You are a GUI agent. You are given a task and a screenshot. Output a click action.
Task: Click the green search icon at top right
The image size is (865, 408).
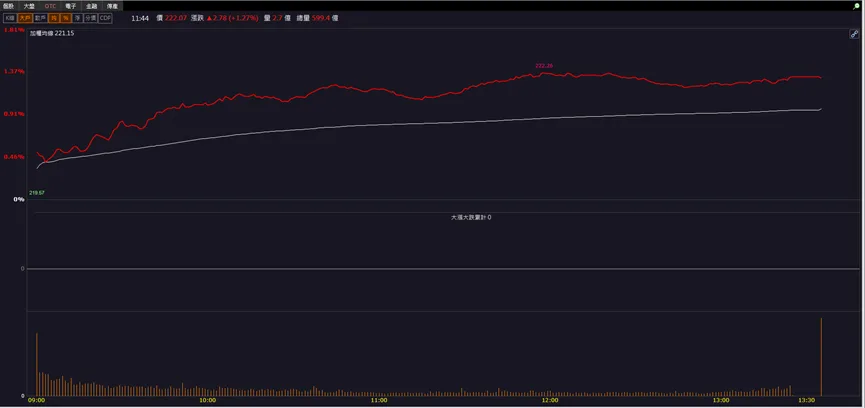pyautogui.click(x=856, y=6)
